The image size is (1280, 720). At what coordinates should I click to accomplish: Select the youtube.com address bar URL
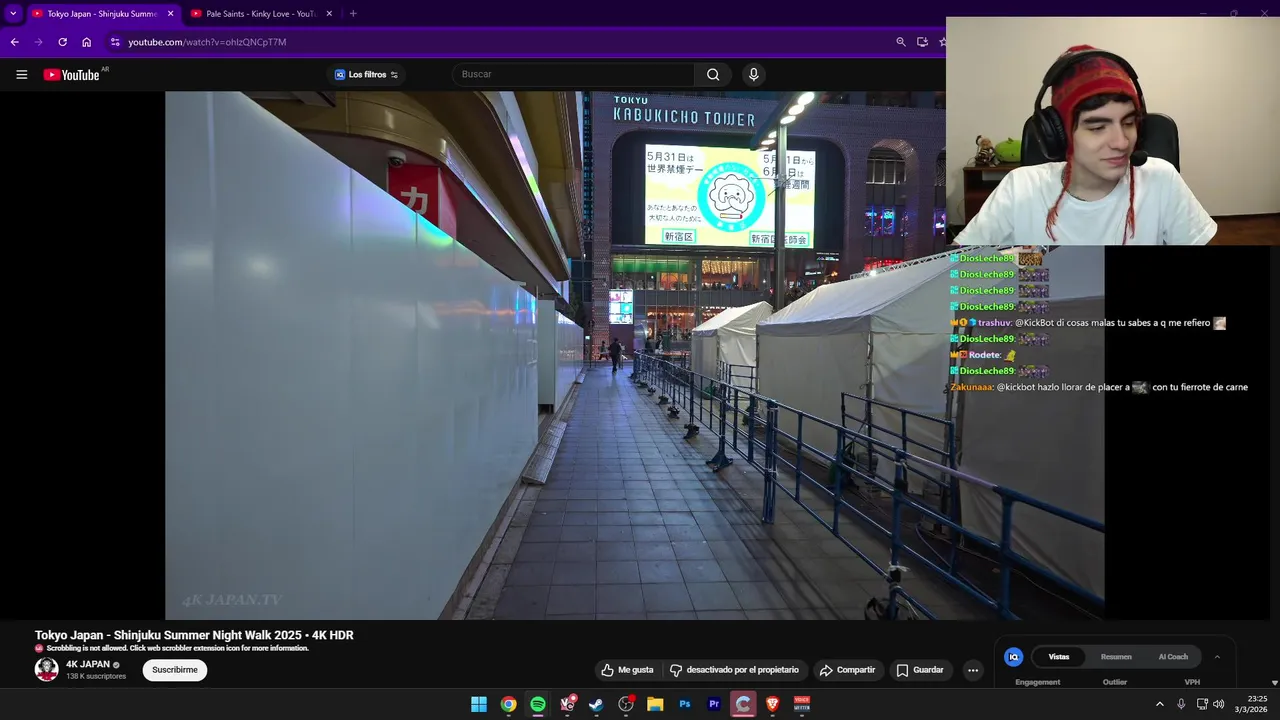pyautogui.click(x=207, y=42)
